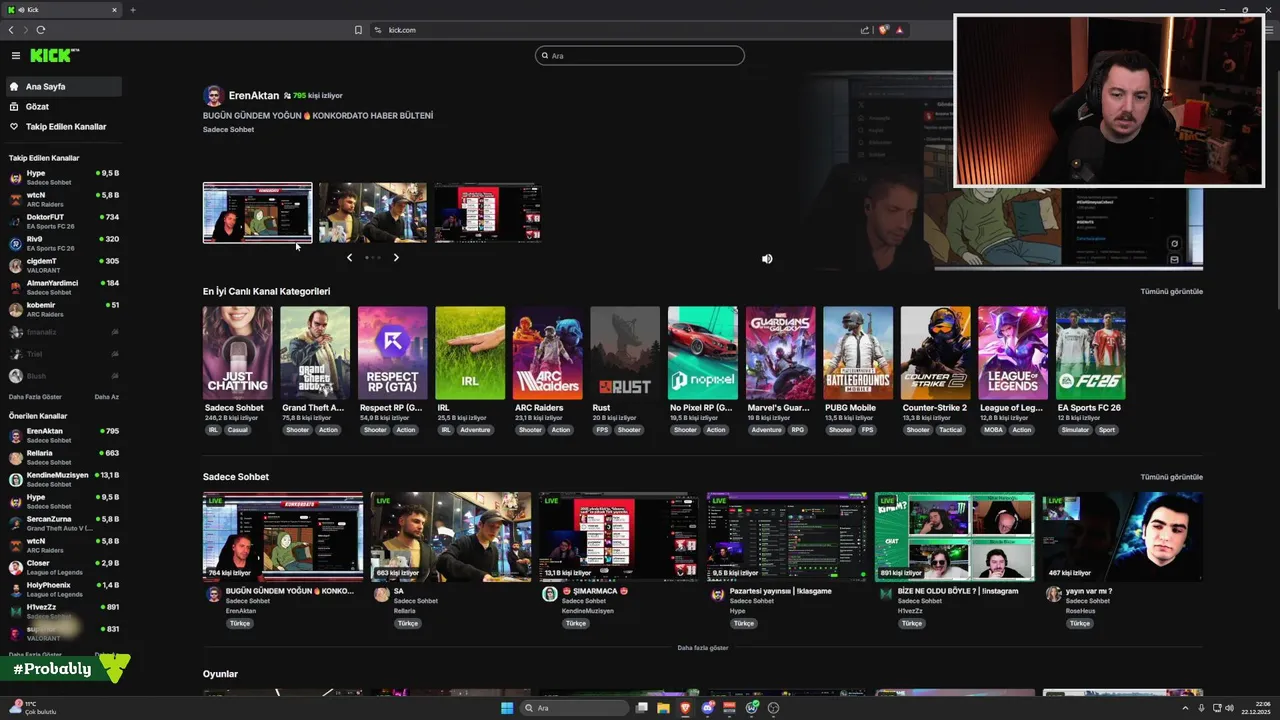The width and height of the screenshot is (1280, 720).
Task: Show next featured stream carousel arrow
Action: [396, 258]
